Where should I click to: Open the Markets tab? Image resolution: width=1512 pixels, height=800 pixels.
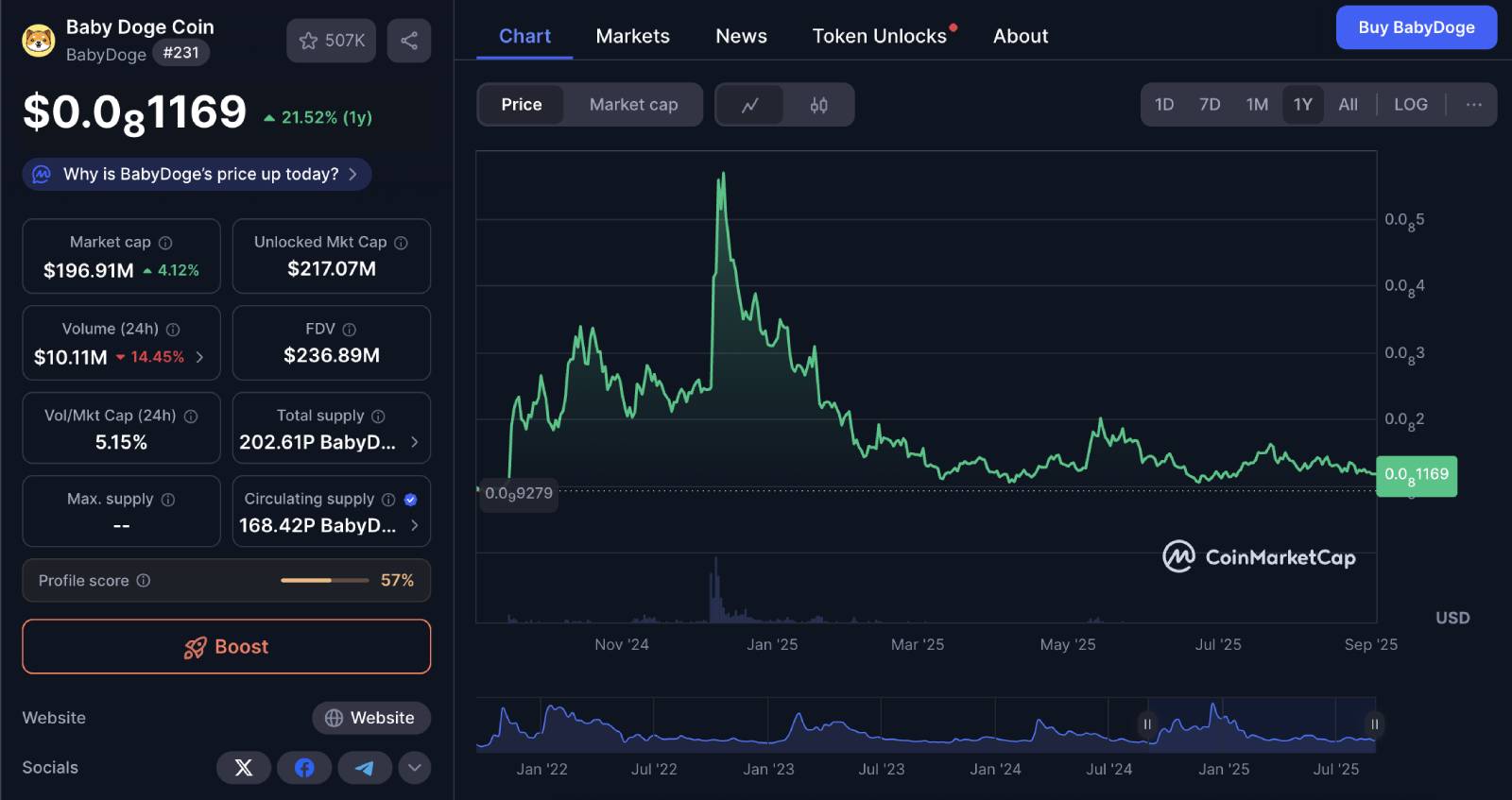633,36
